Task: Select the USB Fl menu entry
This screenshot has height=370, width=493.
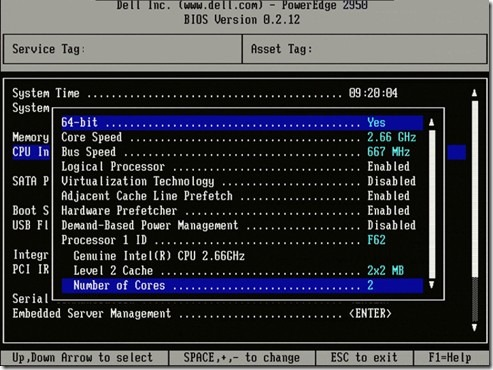Action: click(31, 225)
